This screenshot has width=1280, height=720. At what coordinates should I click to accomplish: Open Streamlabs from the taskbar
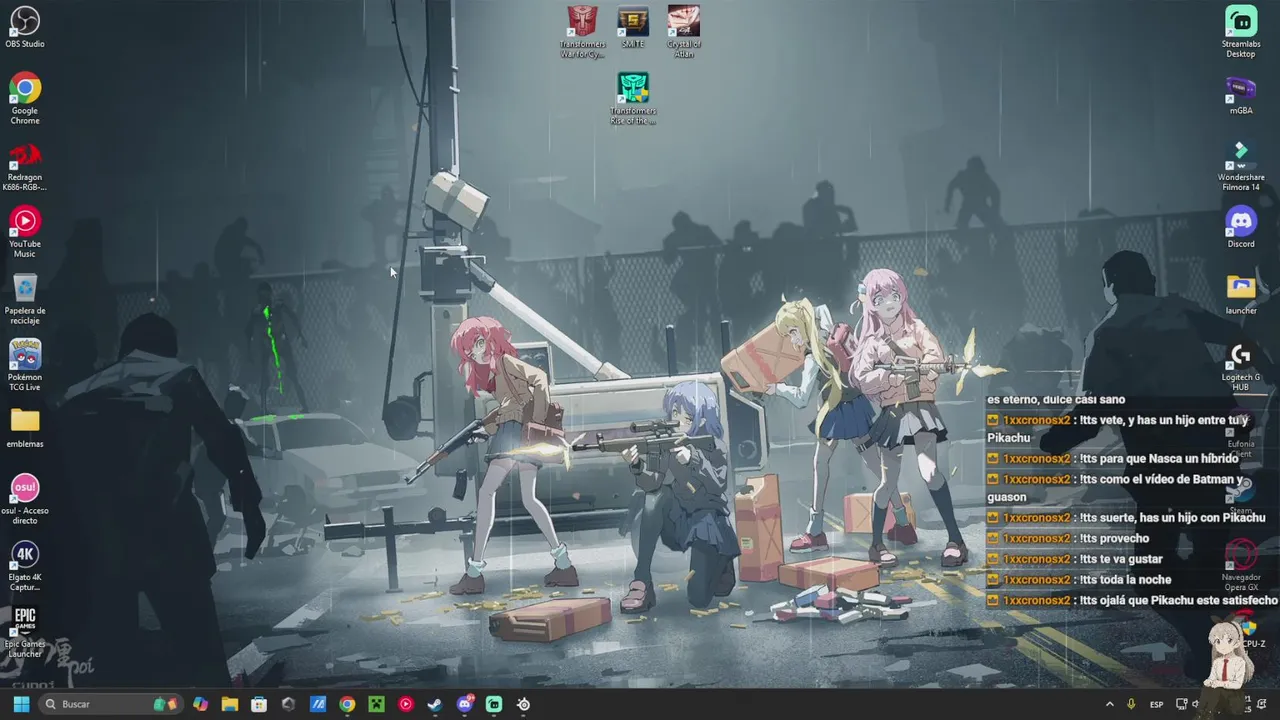coord(494,704)
